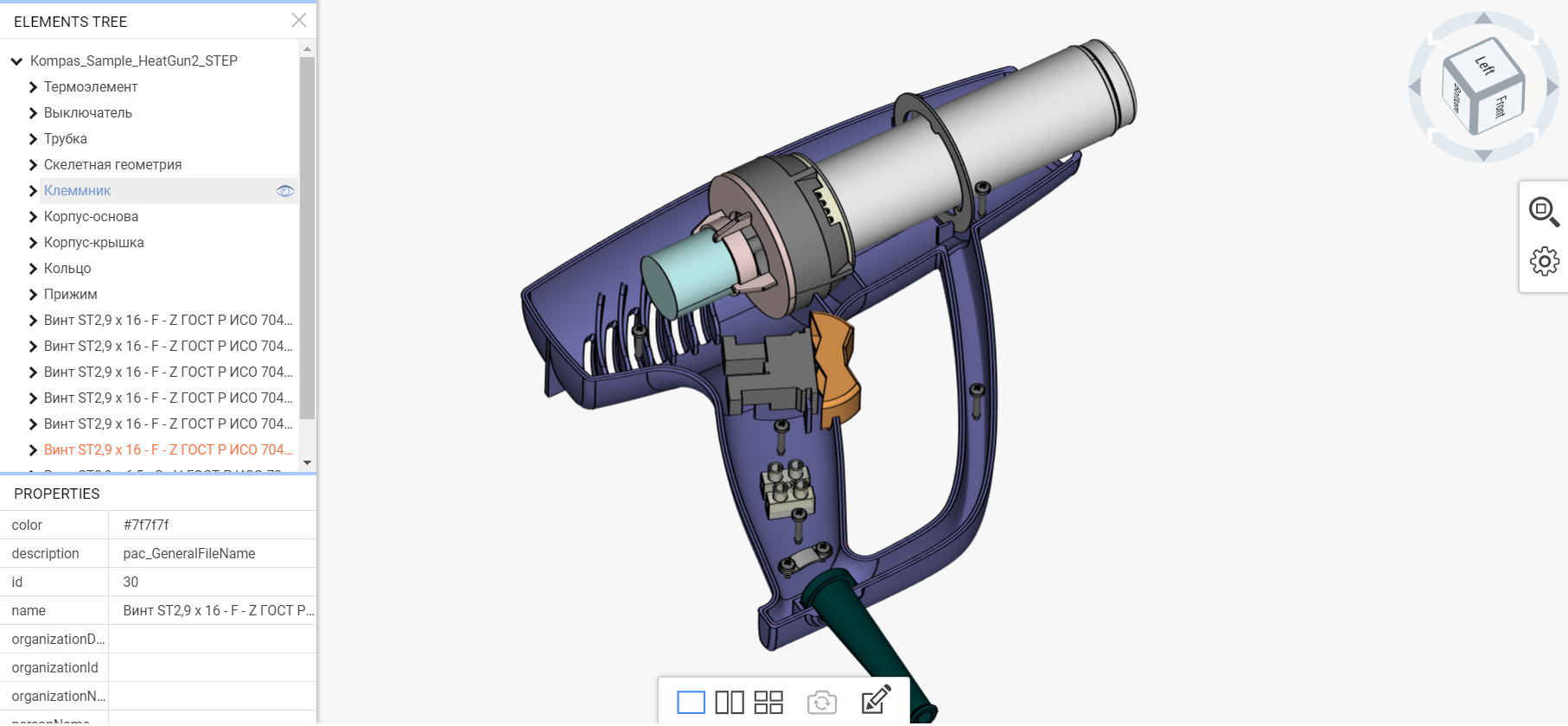
Task: Click the color value #7f7f7f field
Action: [x=212, y=525]
